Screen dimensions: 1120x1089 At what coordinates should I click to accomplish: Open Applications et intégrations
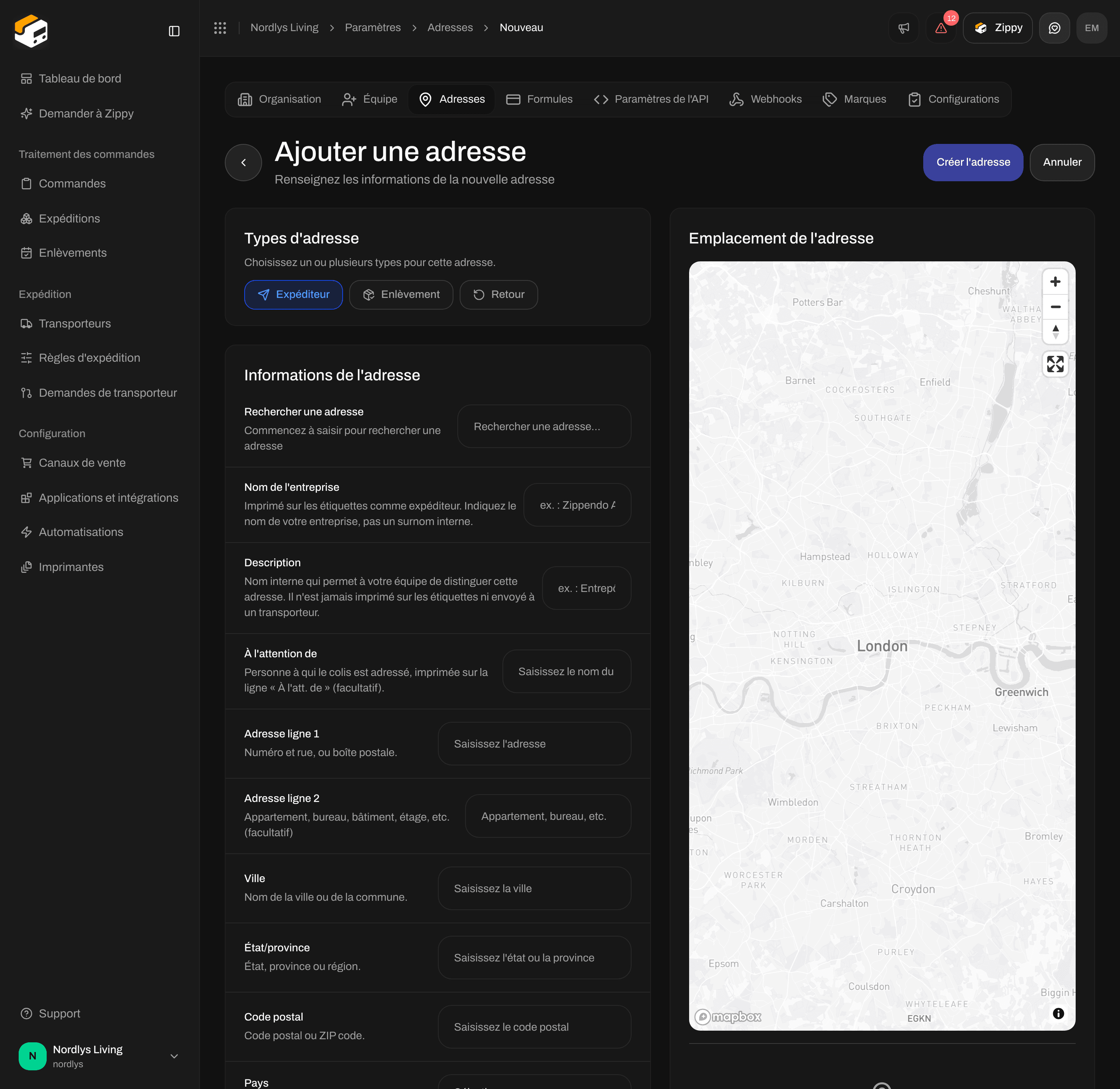(100, 497)
